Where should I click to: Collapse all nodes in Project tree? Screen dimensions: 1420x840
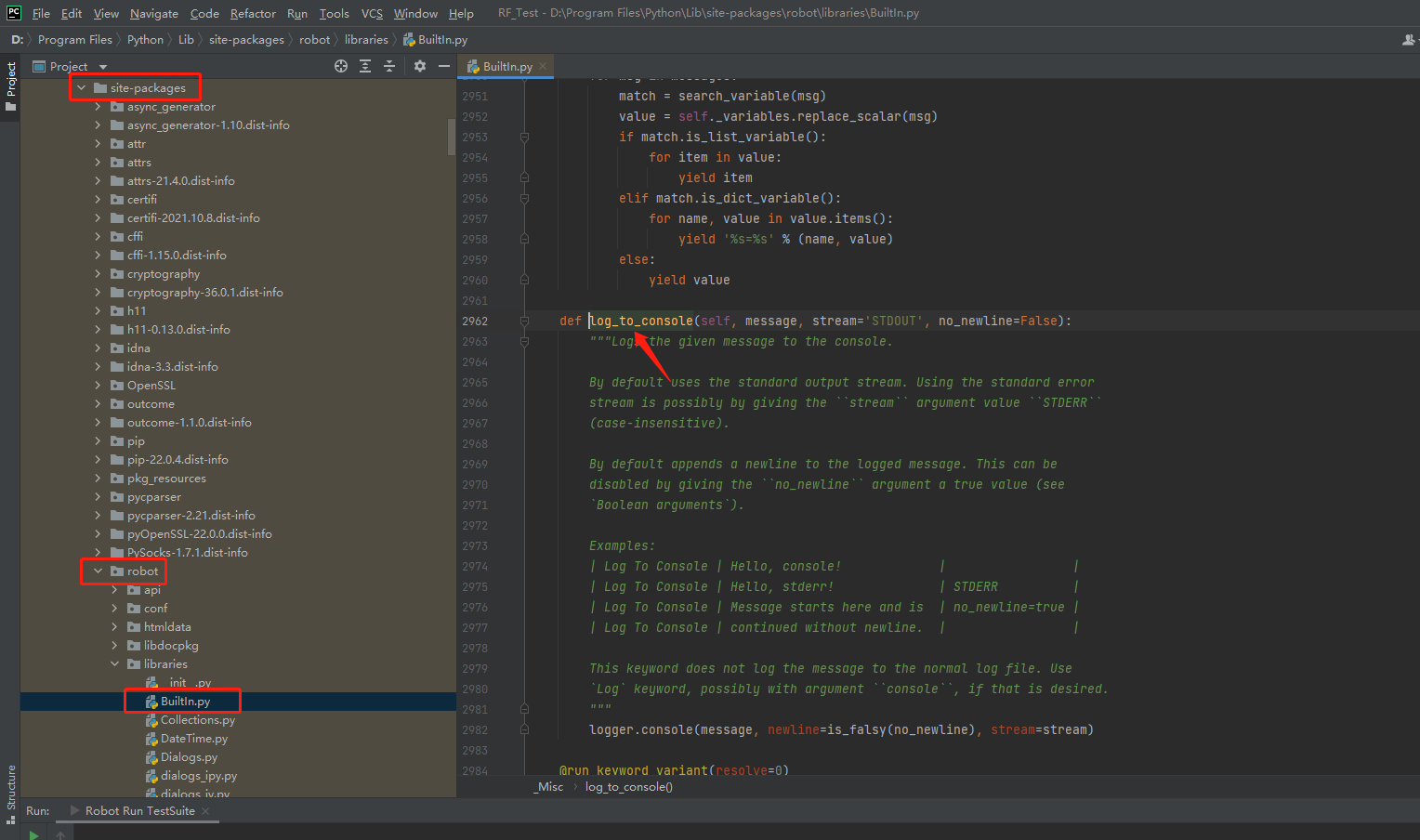pyautogui.click(x=389, y=66)
